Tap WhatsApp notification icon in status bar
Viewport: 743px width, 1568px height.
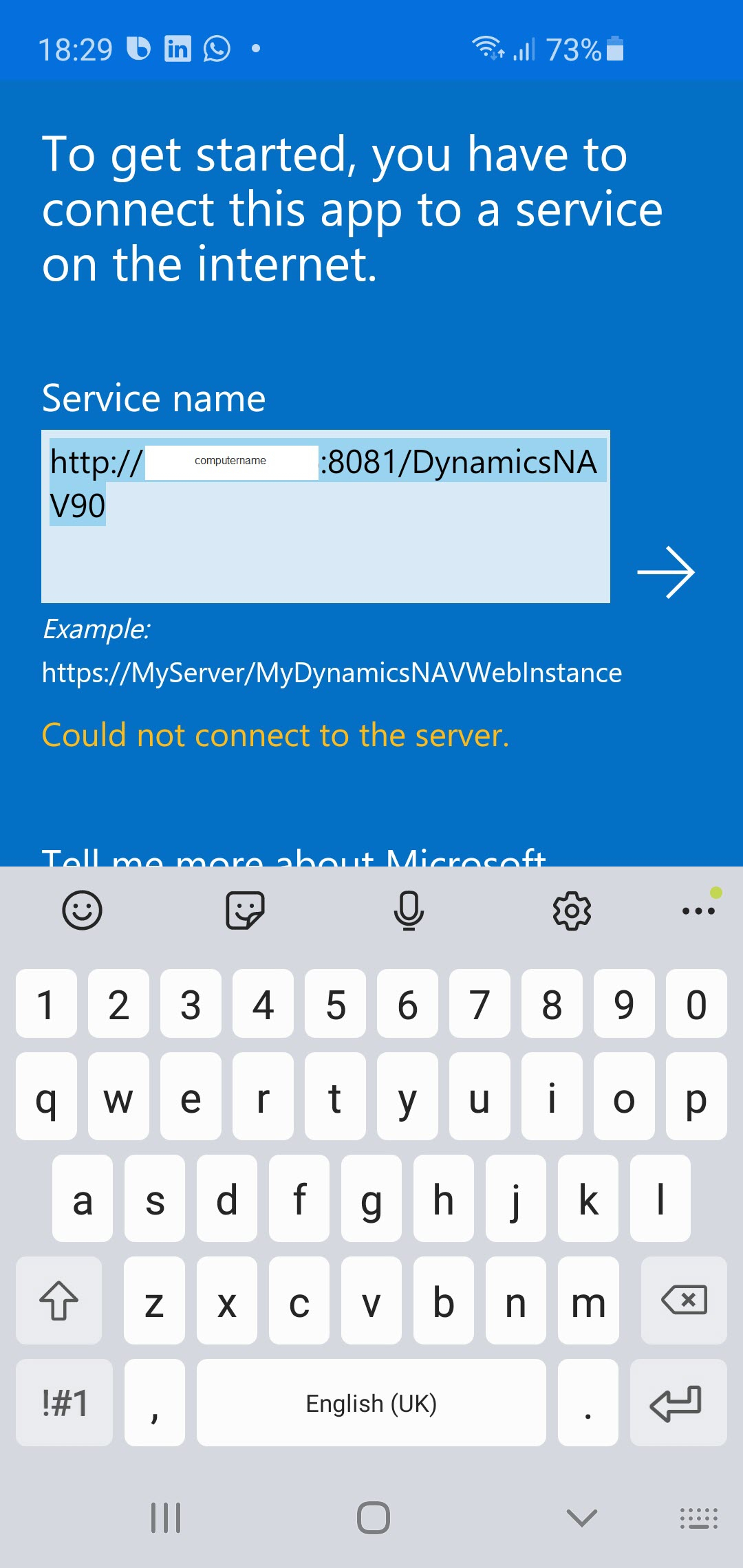pyautogui.click(x=217, y=48)
